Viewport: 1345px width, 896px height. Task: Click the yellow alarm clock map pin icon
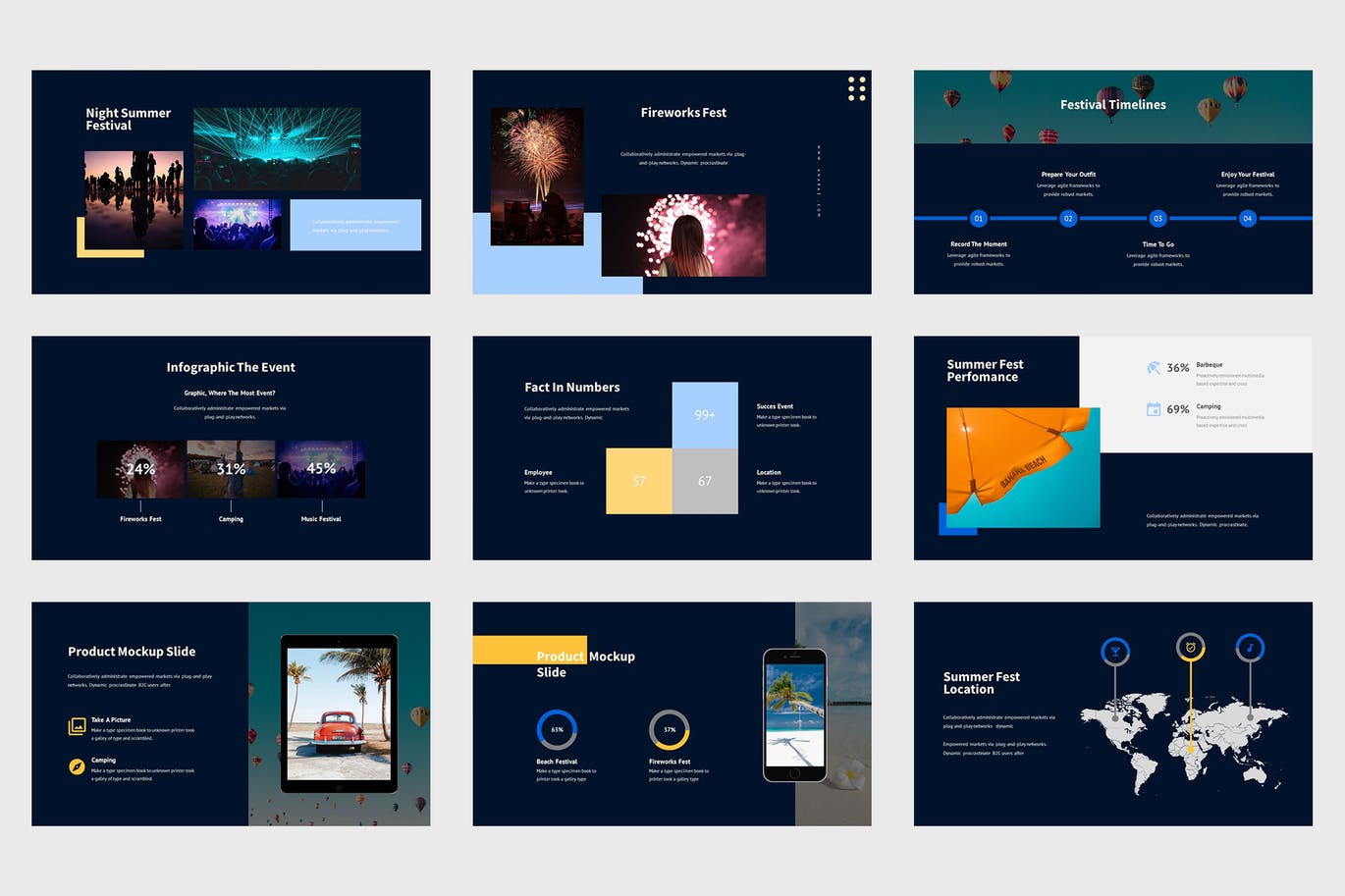pos(1190,647)
